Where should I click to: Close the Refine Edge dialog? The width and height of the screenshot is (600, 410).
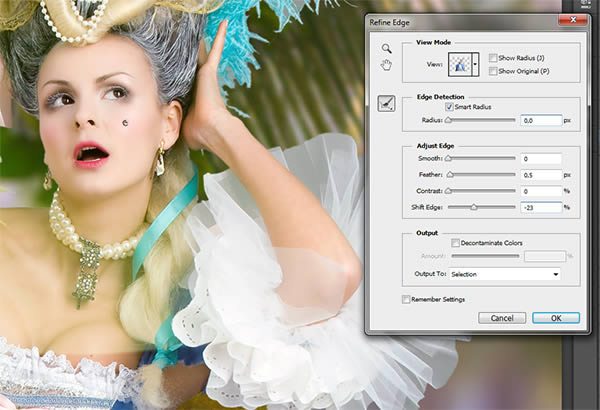tap(573, 20)
